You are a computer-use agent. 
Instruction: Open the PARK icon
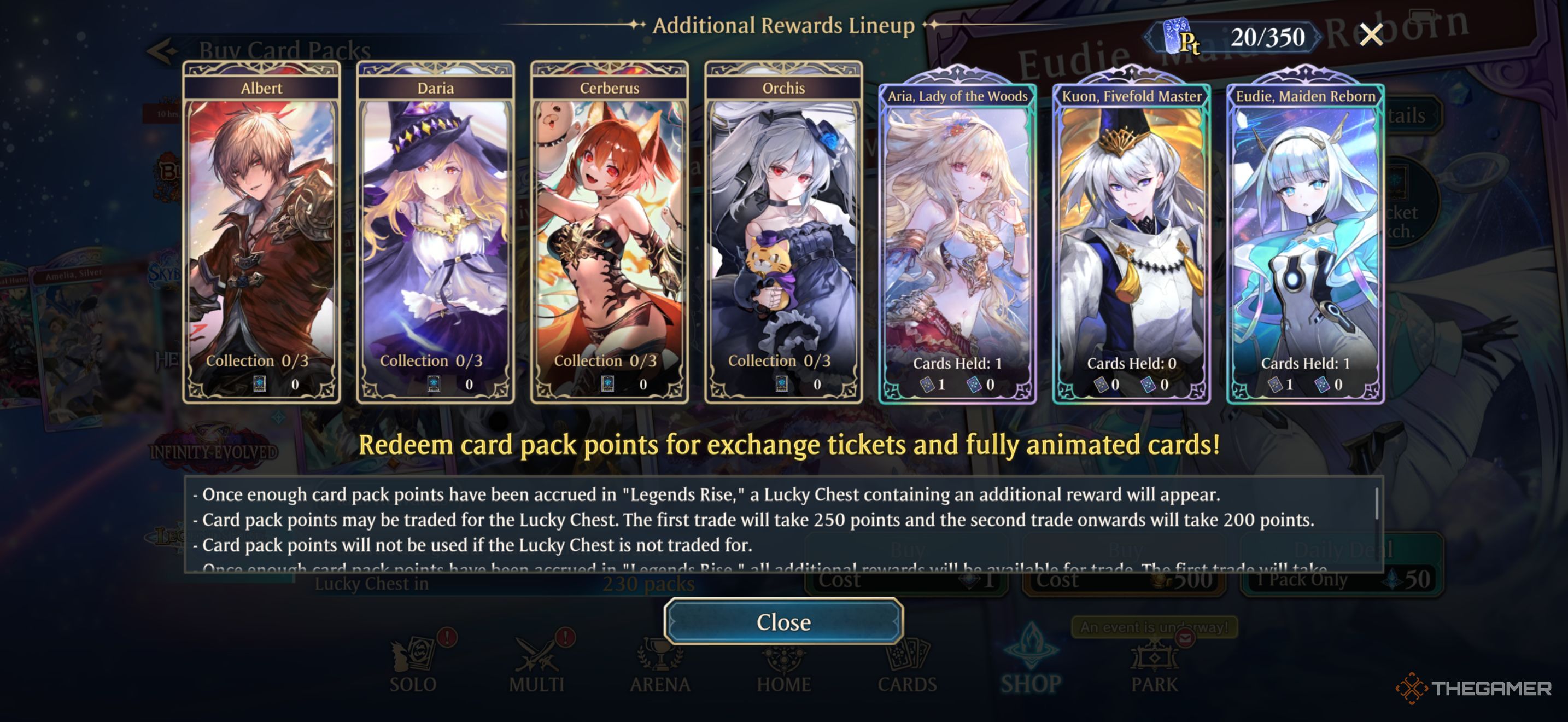[1155, 665]
